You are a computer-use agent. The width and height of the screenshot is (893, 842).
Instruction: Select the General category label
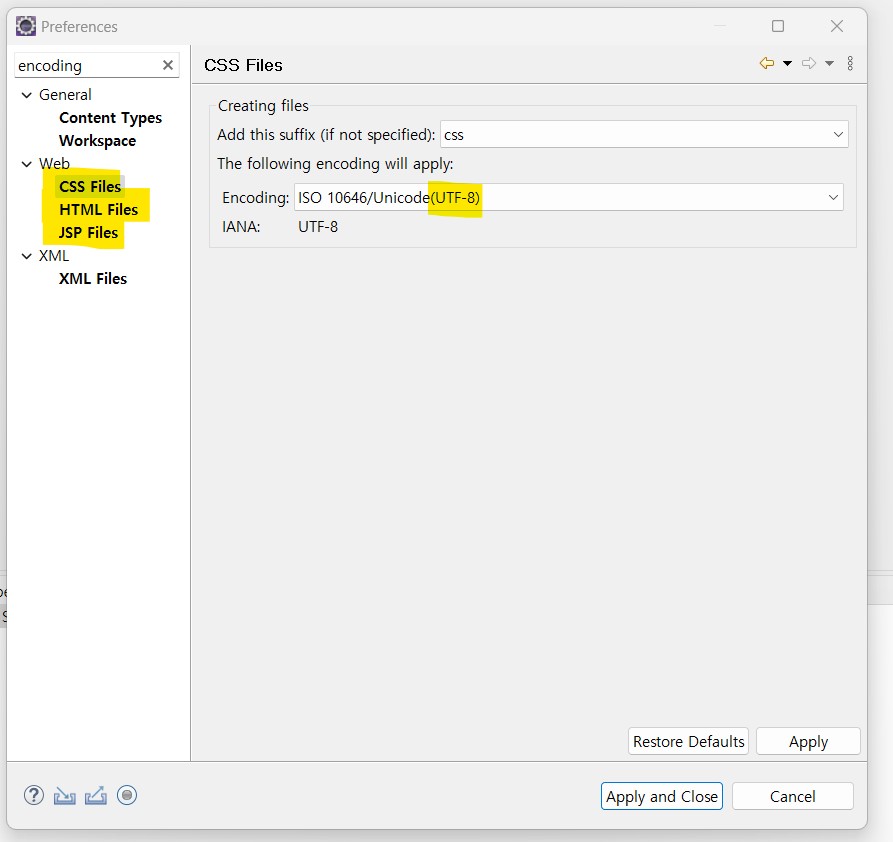click(x=65, y=95)
